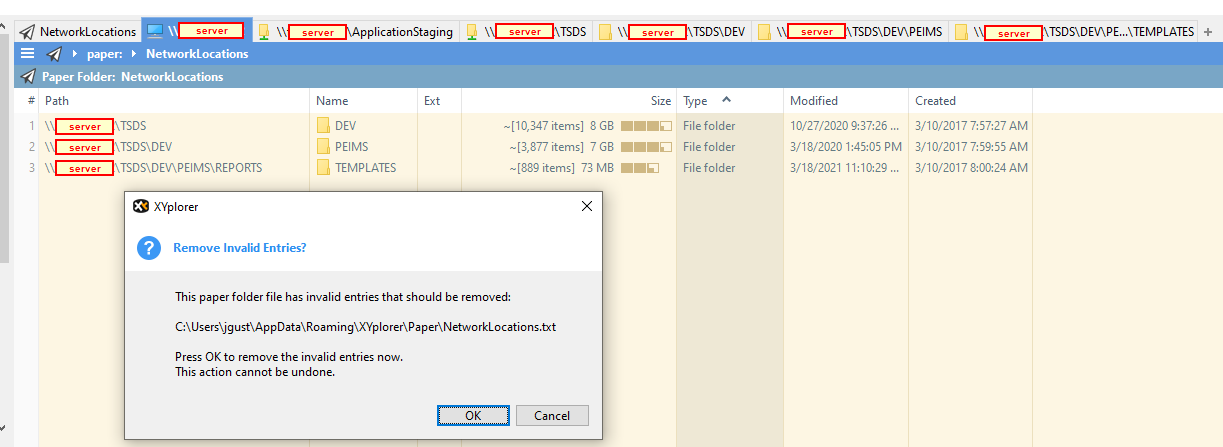Screen dimensions: 1223x447
Task: Click the size bar graph for DEV
Action: coord(646,126)
